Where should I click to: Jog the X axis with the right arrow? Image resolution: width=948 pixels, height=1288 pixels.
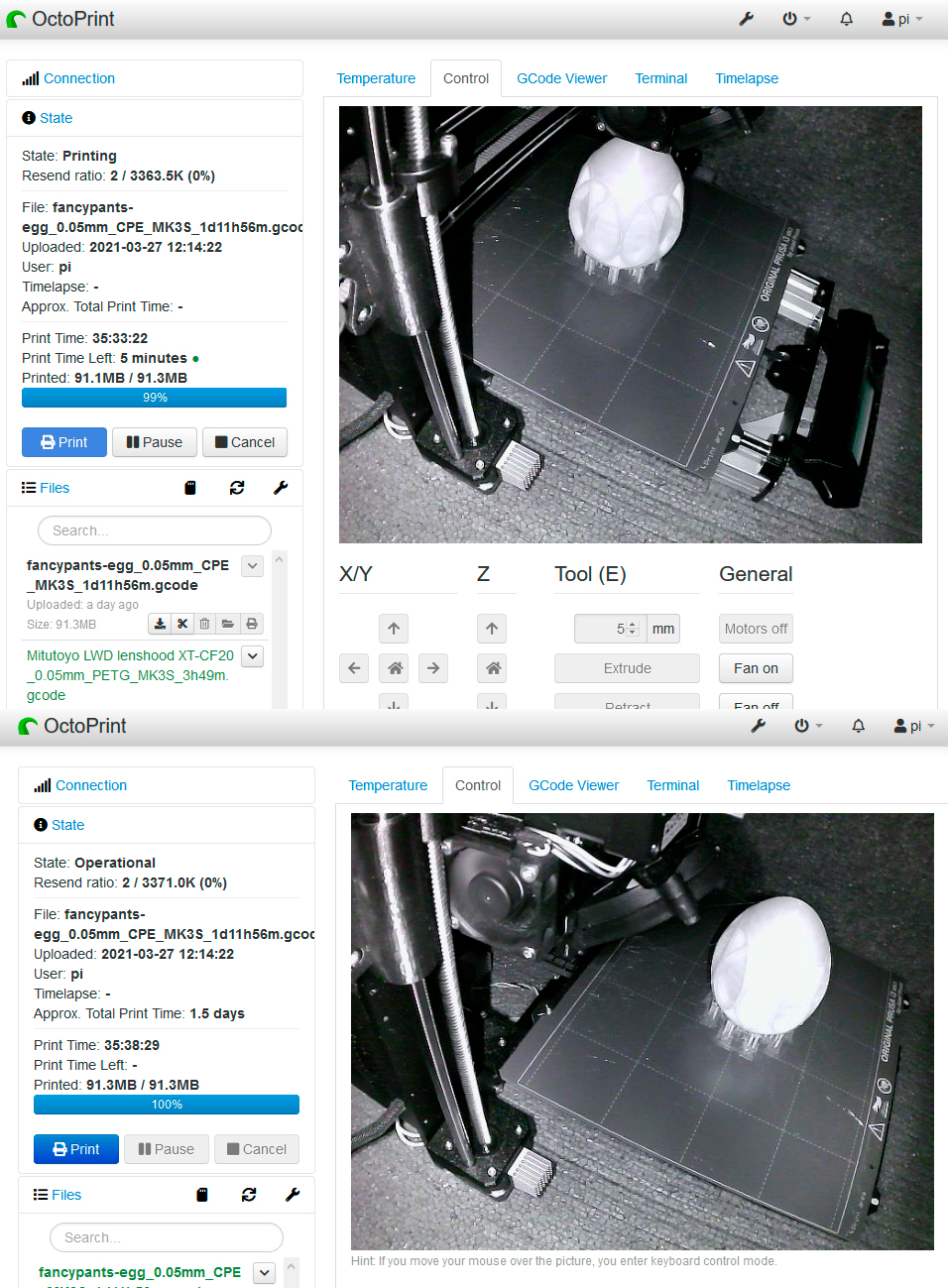click(x=433, y=668)
